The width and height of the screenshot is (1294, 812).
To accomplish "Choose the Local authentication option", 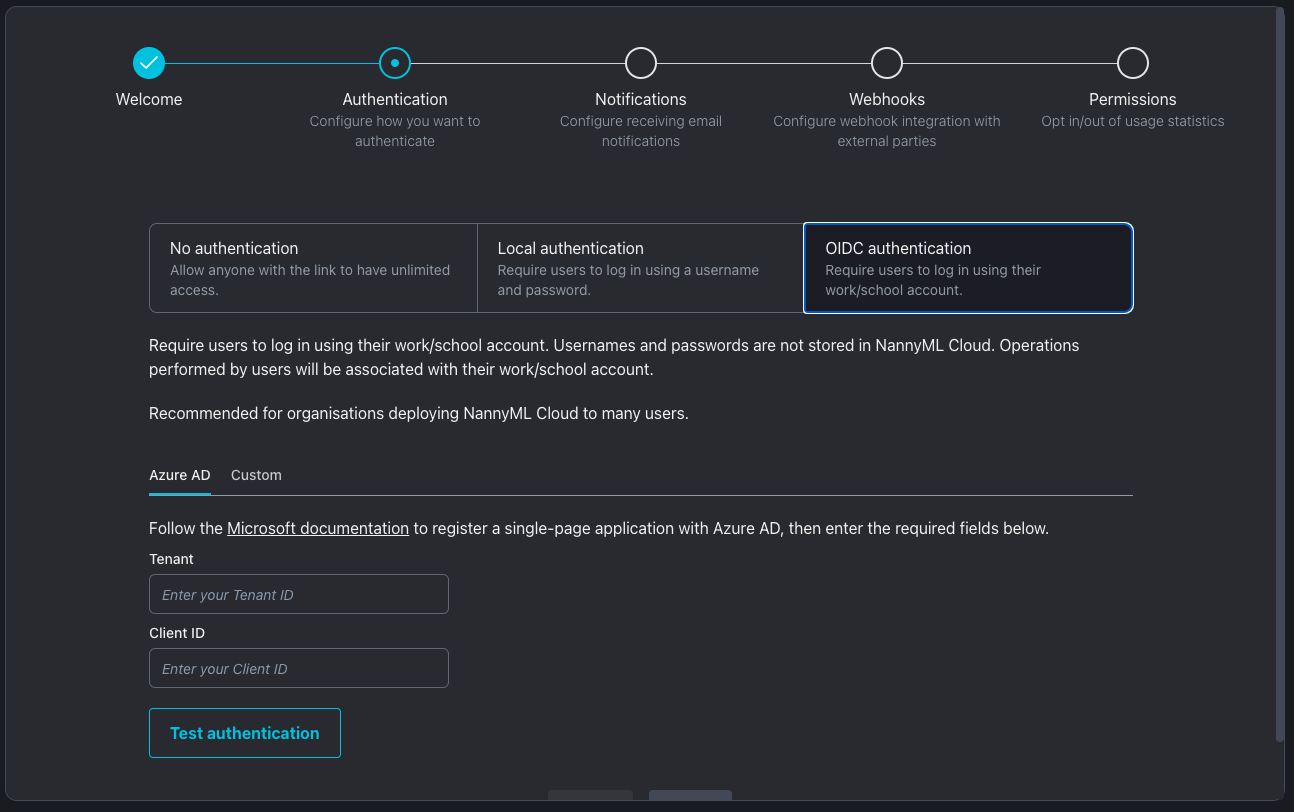I will (640, 268).
